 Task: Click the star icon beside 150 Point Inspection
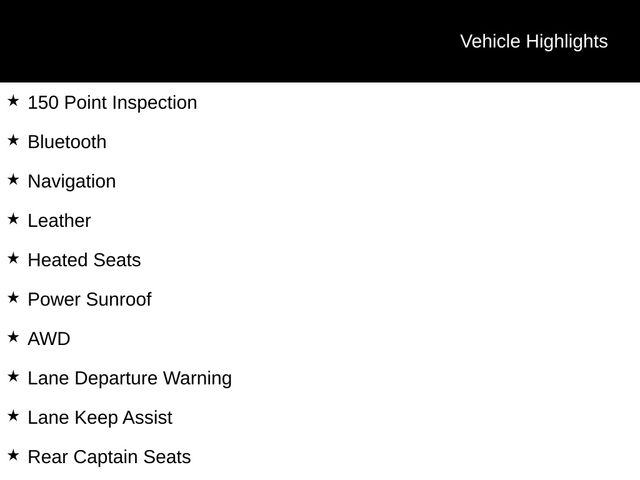pyautogui.click(x=13, y=101)
